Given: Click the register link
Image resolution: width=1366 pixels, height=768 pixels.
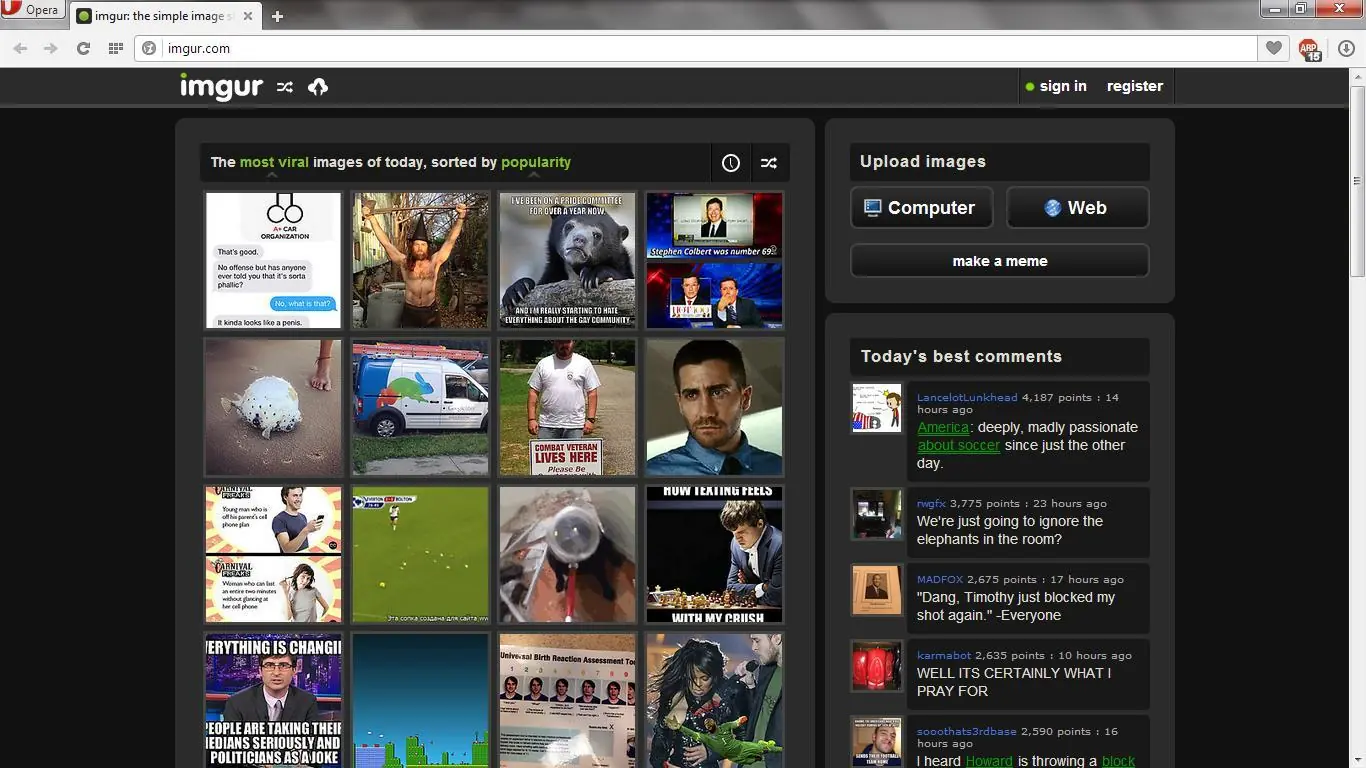Looking at the screenshot, I should tap(1134, 86).
